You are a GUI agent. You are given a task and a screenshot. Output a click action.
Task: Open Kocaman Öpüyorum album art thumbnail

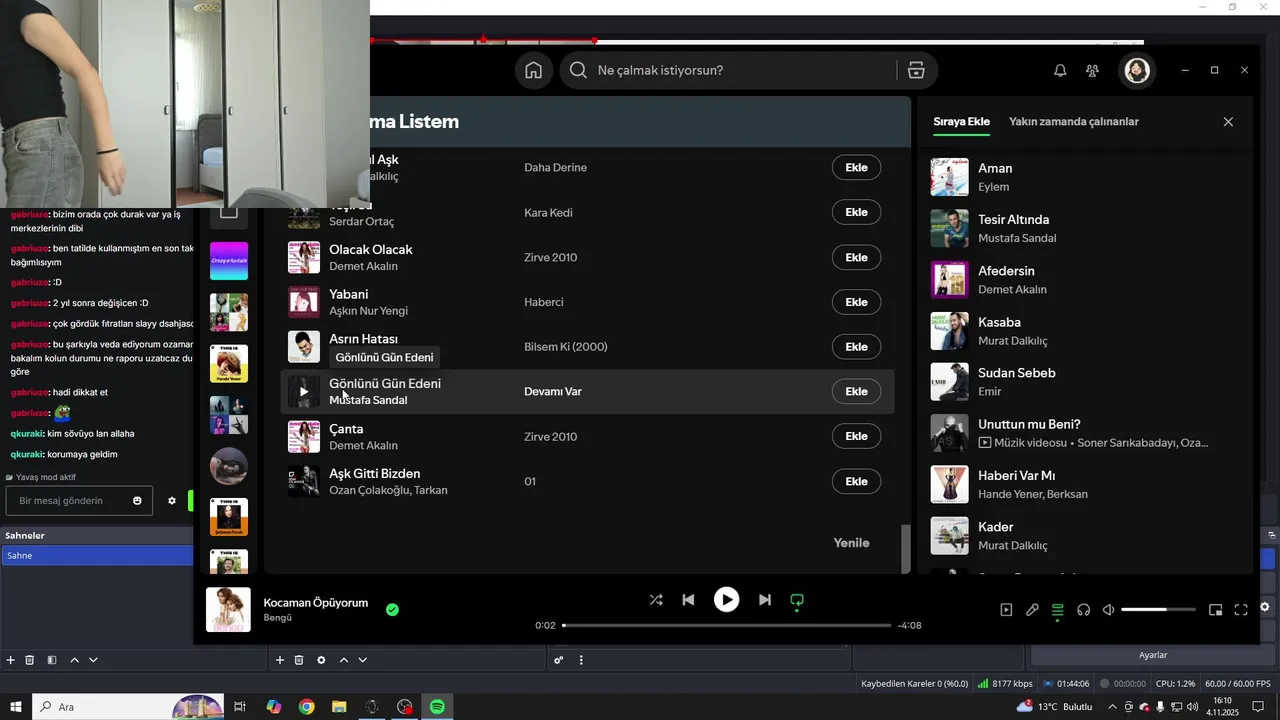[x=228, y=610]
